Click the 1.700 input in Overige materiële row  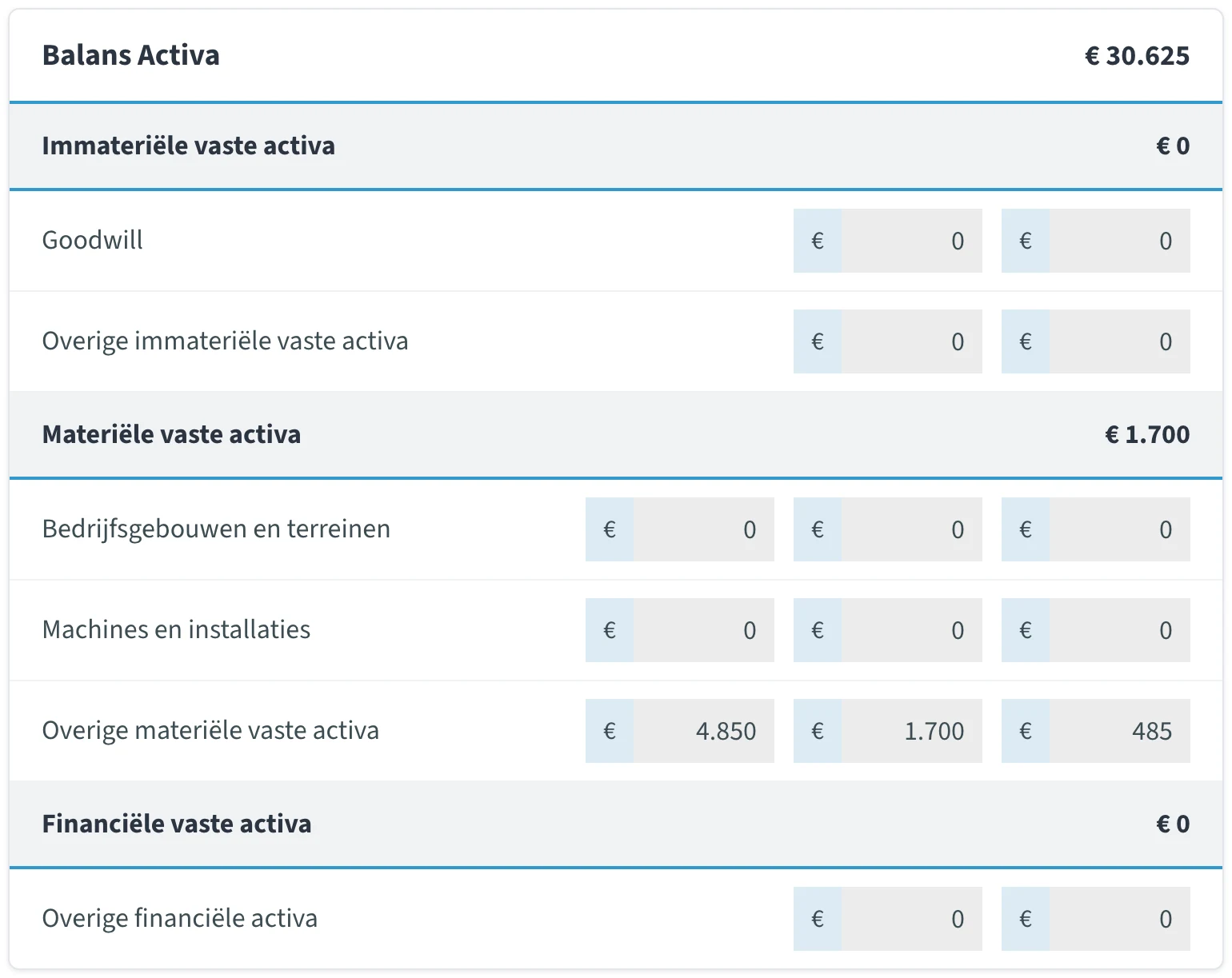tap(911, 731)
